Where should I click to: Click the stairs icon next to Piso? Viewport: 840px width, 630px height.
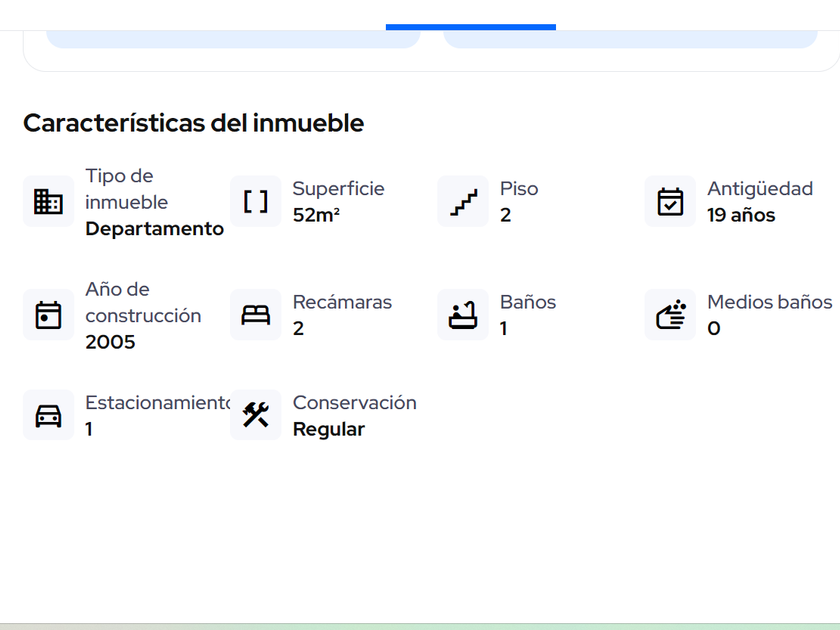(463, 202)
